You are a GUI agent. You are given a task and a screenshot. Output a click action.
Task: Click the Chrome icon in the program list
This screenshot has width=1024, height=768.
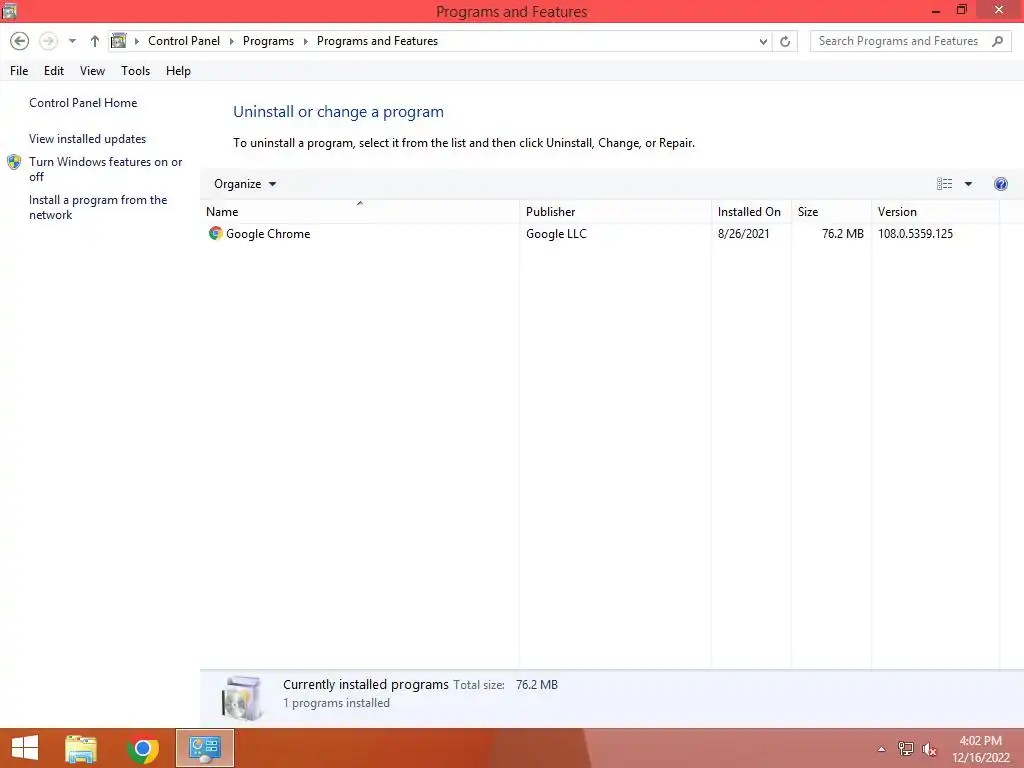(x=216, y=233)
